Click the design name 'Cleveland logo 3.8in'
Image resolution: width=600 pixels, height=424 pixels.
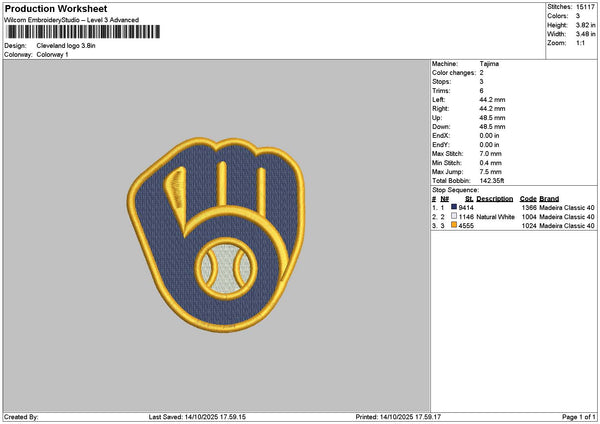pos(66,46)
